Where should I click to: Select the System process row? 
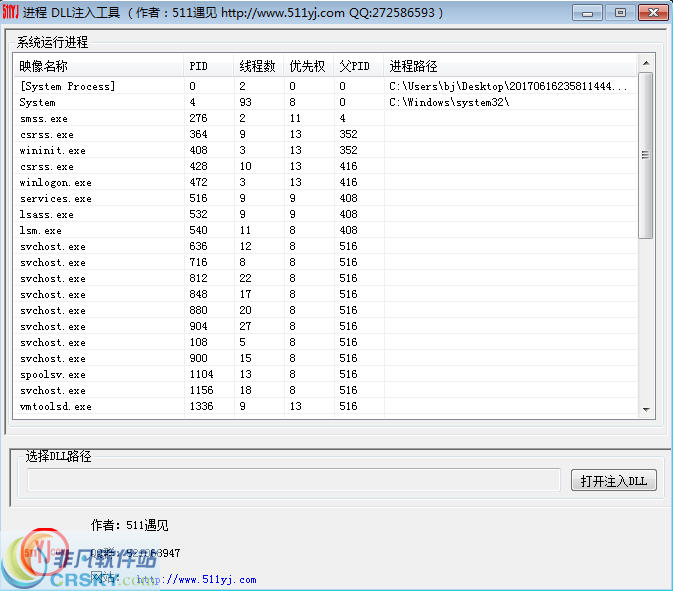click(325, 102)
